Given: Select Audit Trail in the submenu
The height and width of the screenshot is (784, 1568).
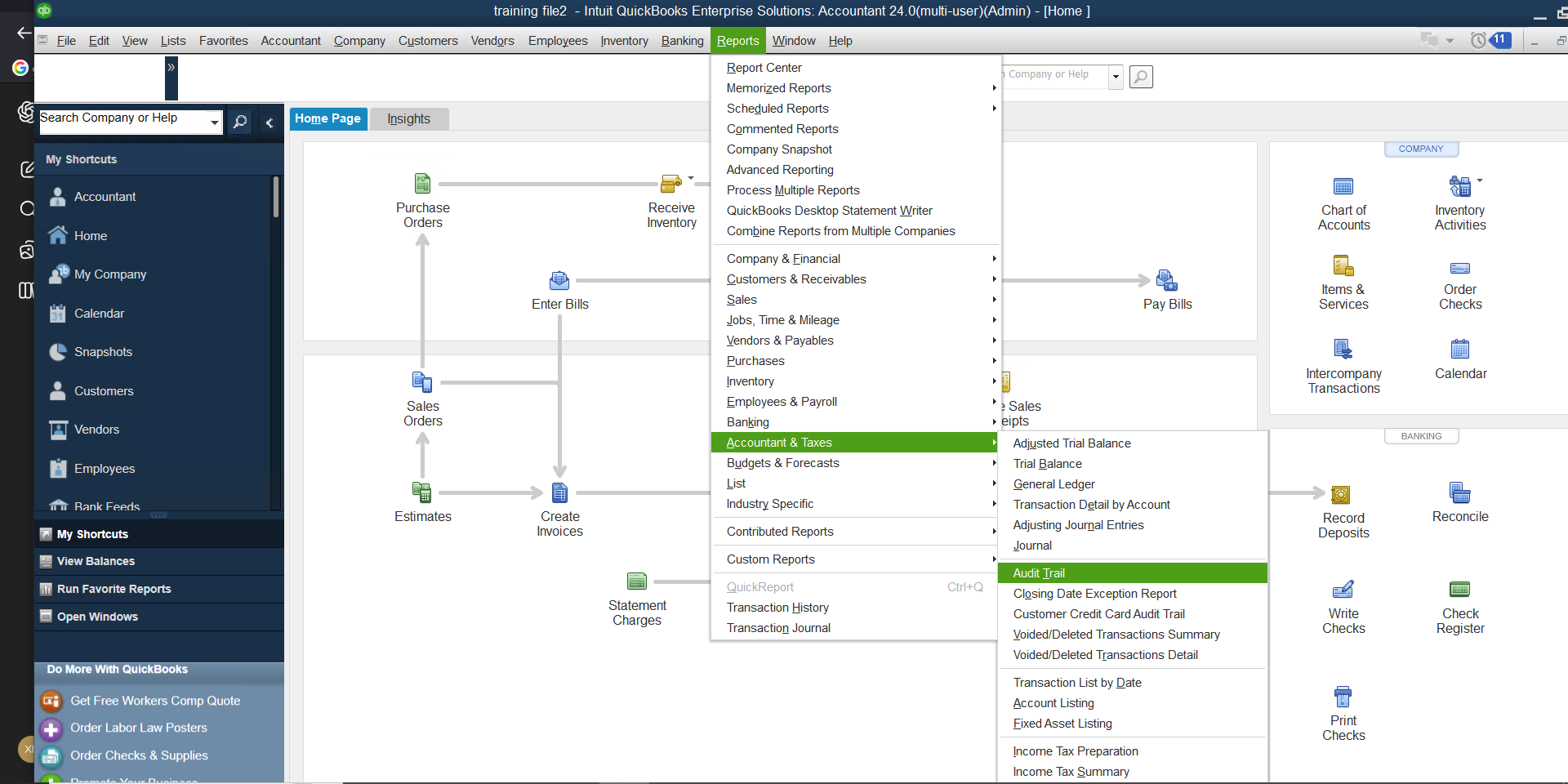Looking at the screenshot, I should (1132, 573).
